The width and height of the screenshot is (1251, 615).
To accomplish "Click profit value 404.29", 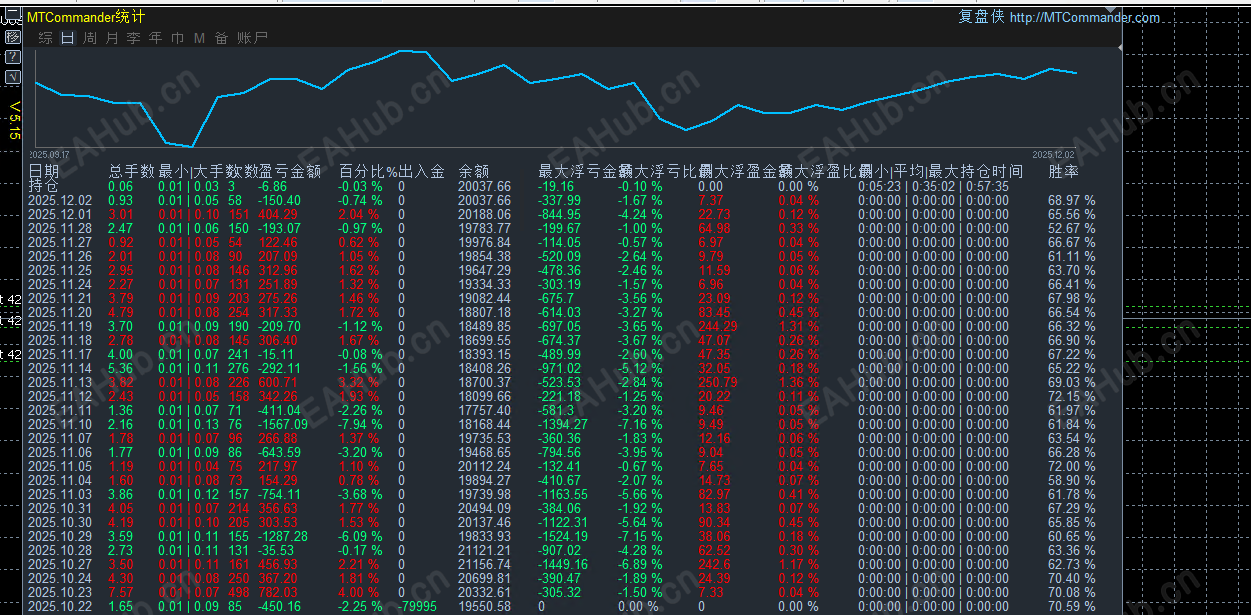I will click(278, 215).
